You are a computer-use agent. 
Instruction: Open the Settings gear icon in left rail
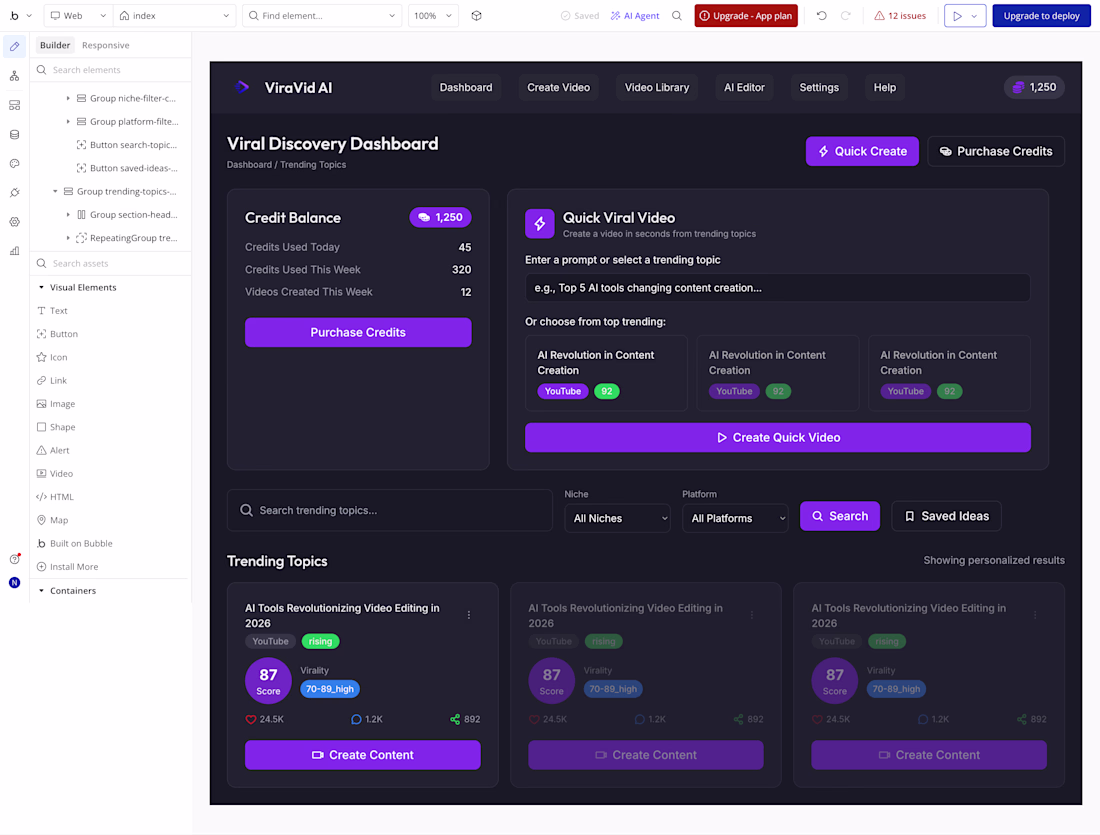coord(15,222)
